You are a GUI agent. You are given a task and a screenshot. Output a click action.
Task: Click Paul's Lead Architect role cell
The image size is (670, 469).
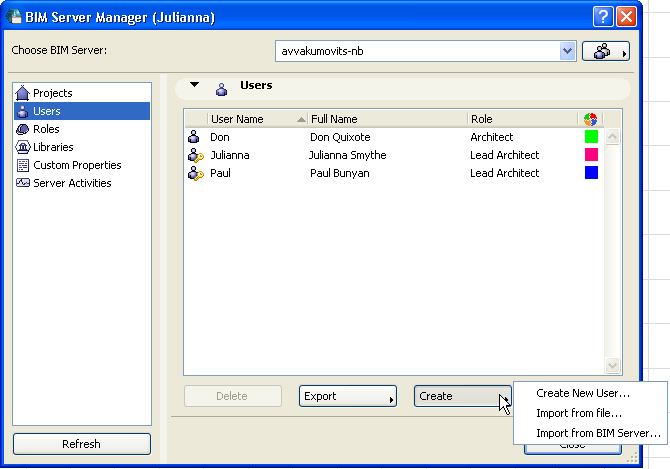[x=505, y=173]
